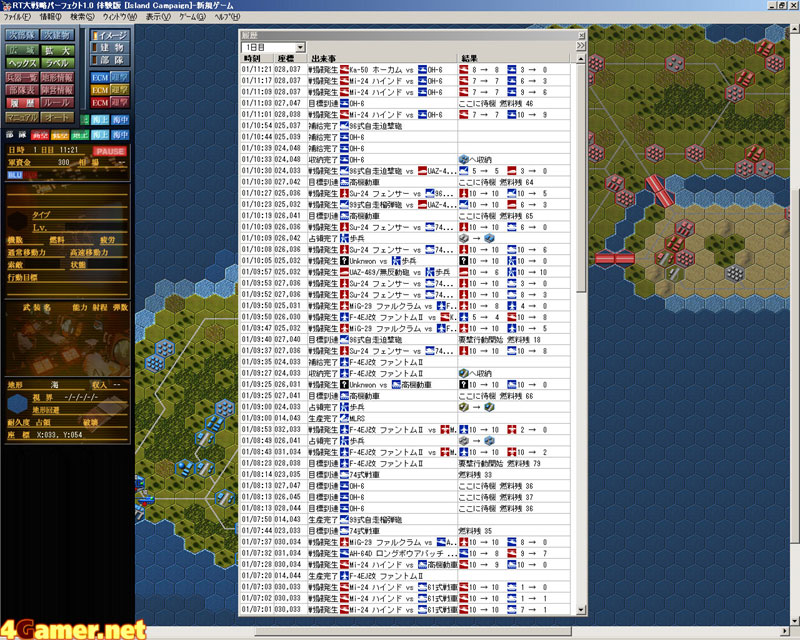Click the 次部隊 button

(22, 35)
